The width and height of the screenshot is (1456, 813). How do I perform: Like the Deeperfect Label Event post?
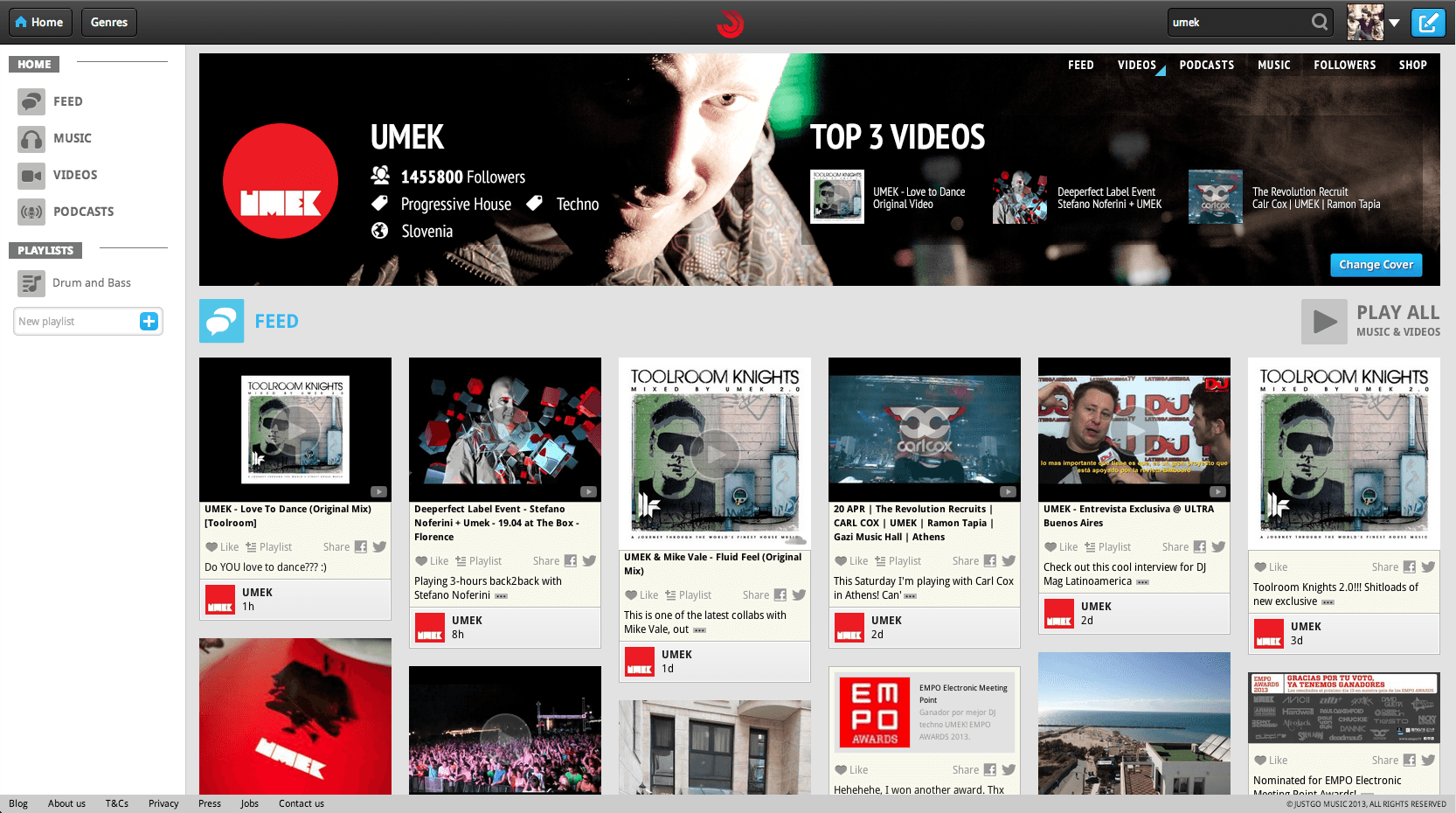432,561
